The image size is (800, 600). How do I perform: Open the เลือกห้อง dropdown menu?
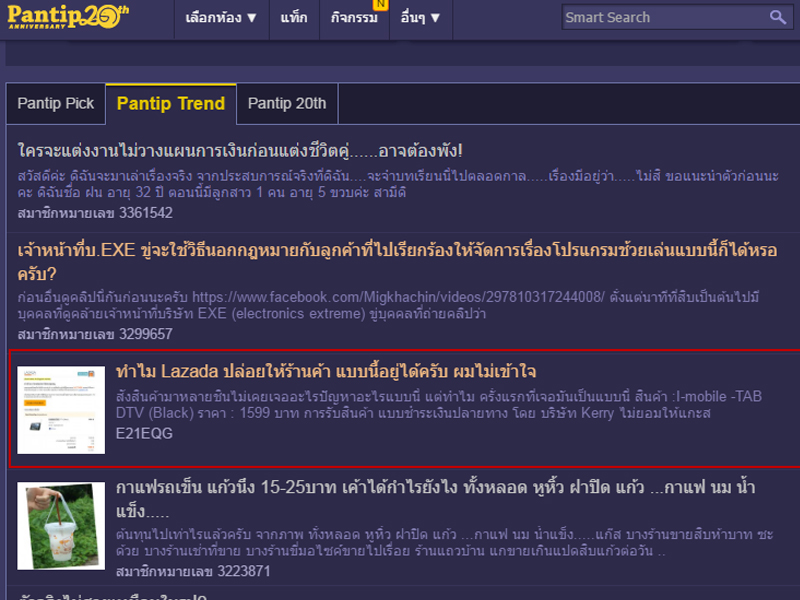pos(221,18)
